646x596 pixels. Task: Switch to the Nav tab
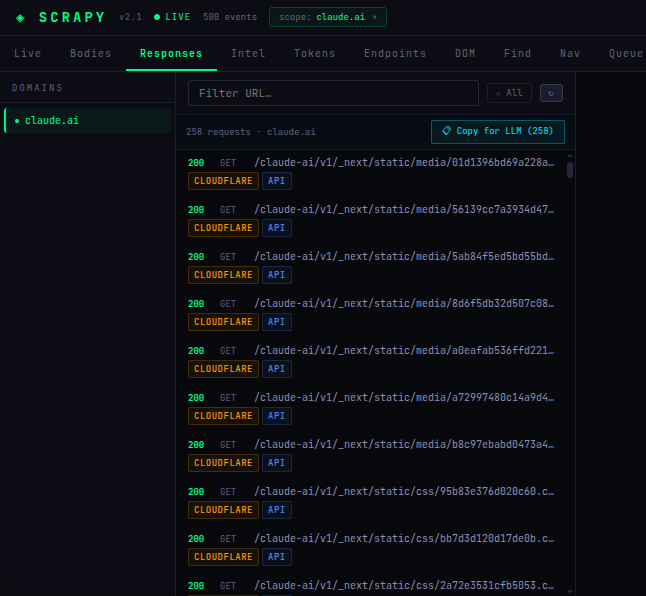pyautogui.click(x=570, y=53)
